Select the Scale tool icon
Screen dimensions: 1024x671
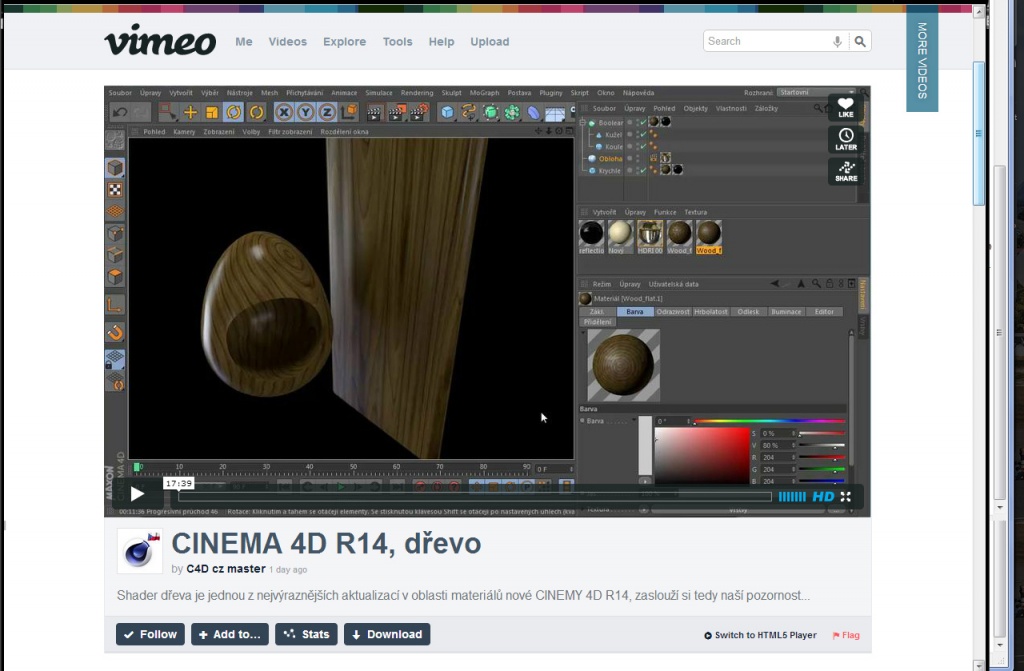tap(212, 112)
